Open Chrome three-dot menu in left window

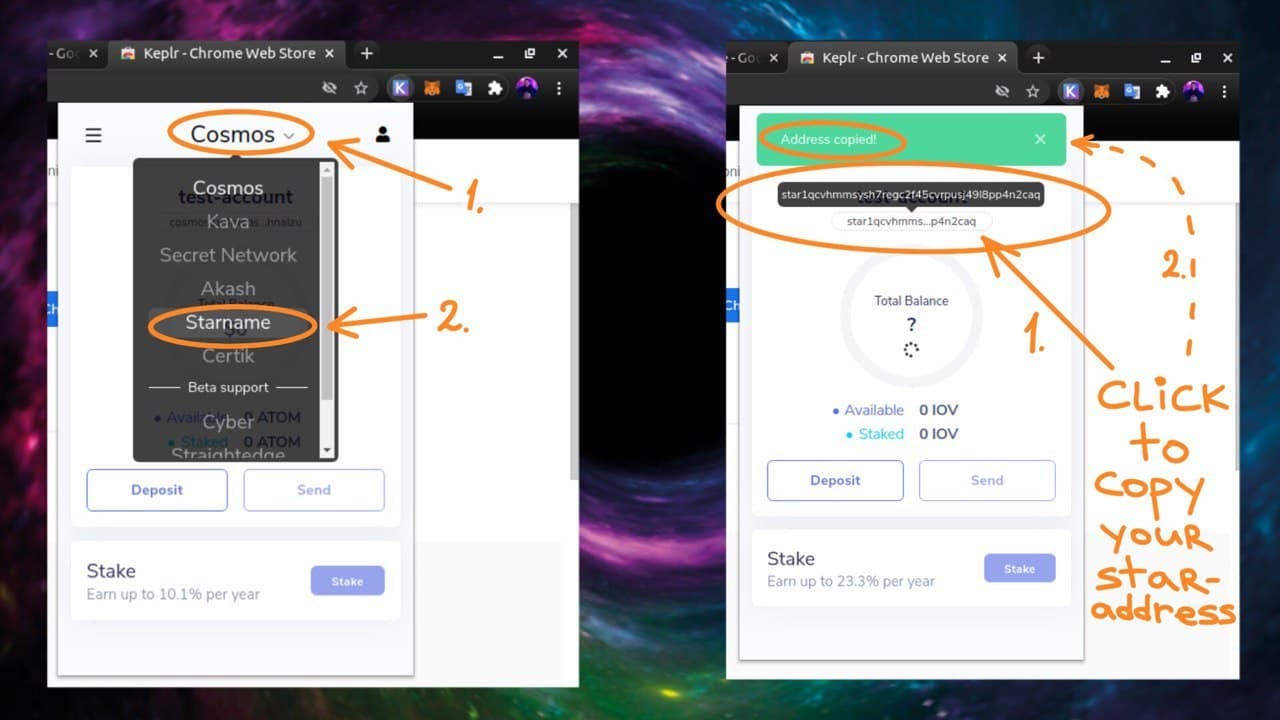(x=558, y=88)
